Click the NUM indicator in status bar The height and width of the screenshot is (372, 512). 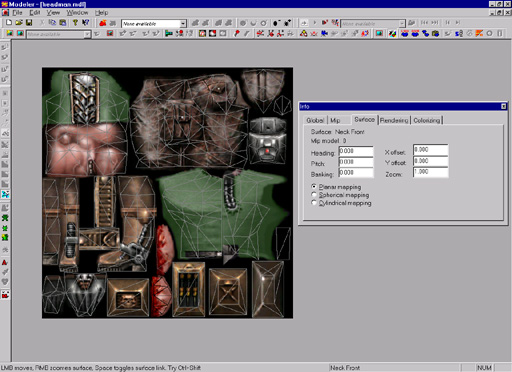484,368
